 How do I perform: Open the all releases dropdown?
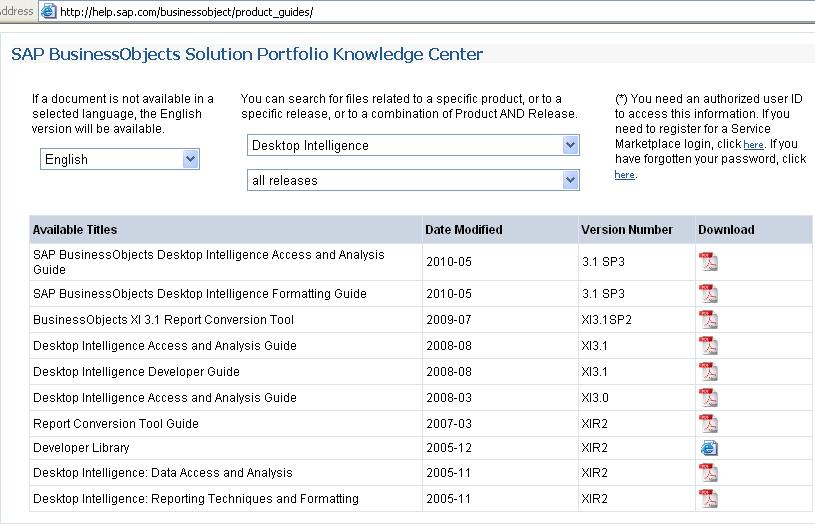[x=413, y=180]
